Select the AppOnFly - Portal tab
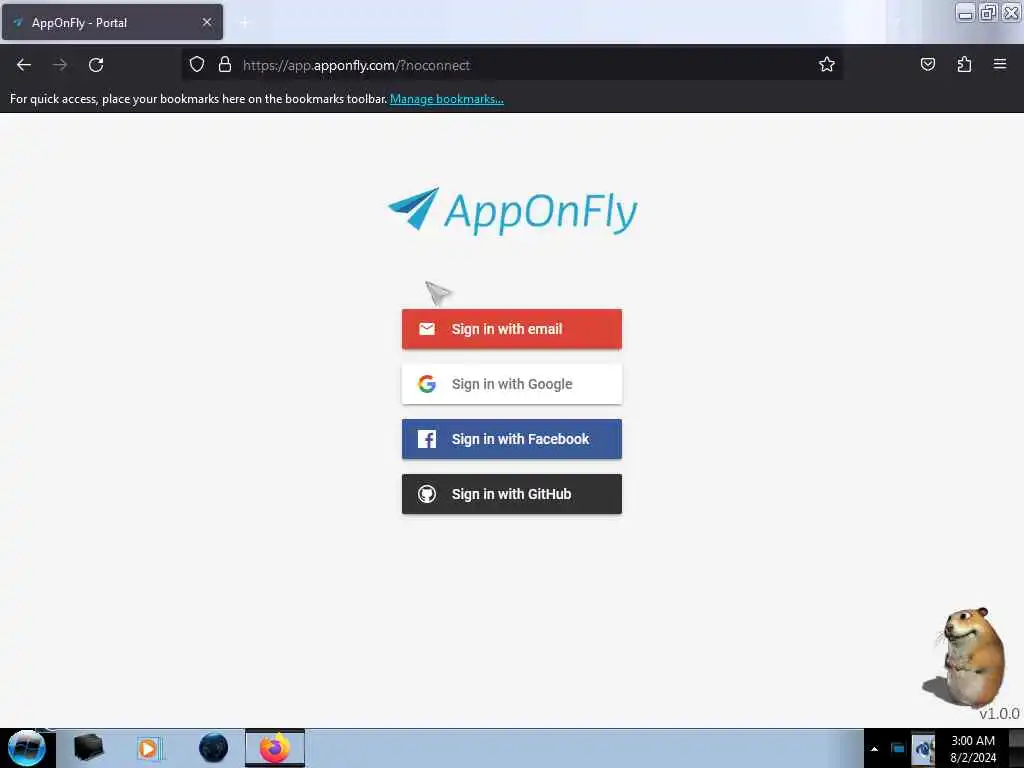The width and height of the screenshot is (1024, 768). tap(112, 22)
